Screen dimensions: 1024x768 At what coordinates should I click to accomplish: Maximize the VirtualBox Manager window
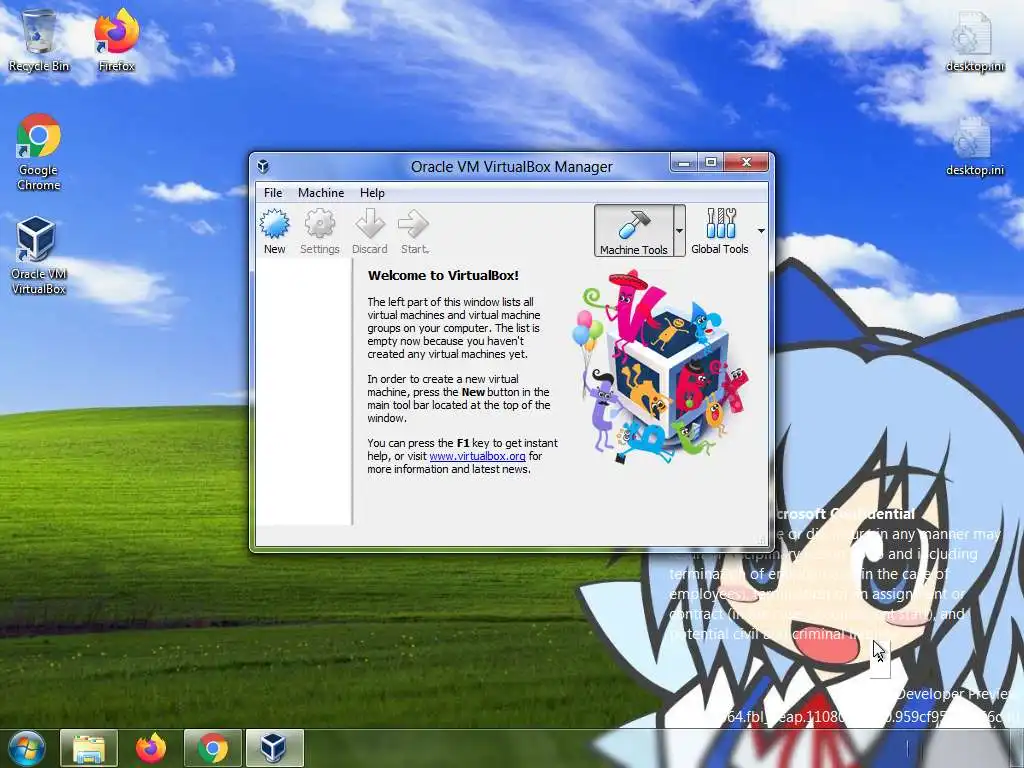click(x=711, y=163)
